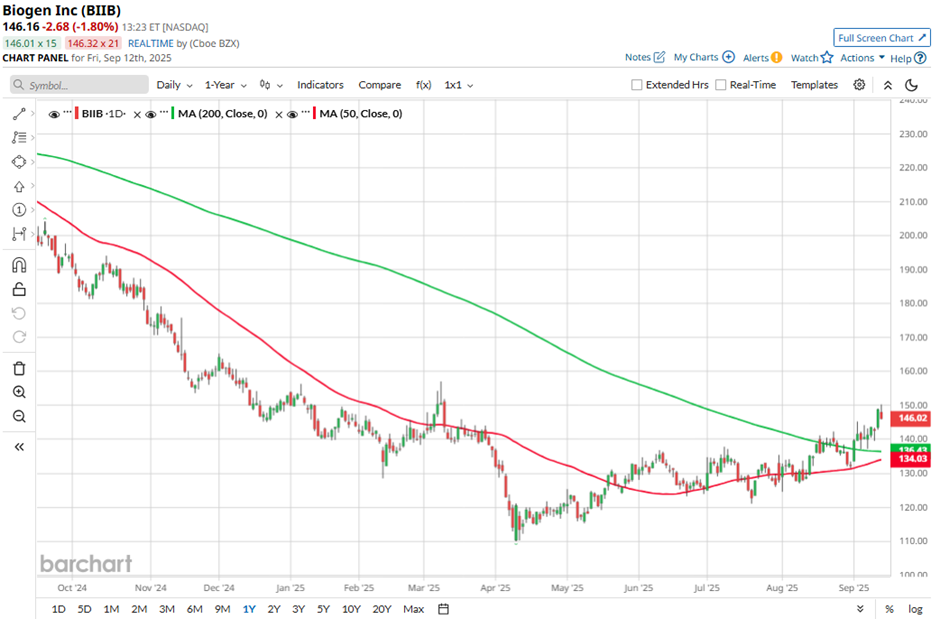Open Compare menu
The image size is (940, 619).
click(x=379, y=85)
